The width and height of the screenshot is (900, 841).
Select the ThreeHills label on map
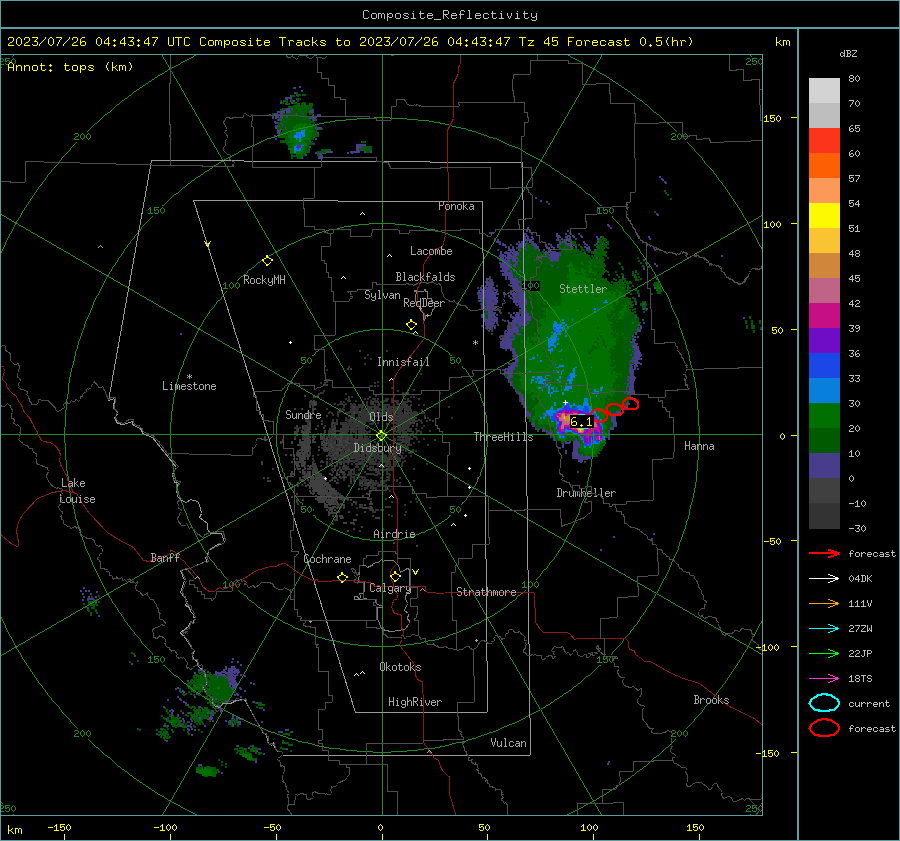point(503,437)
